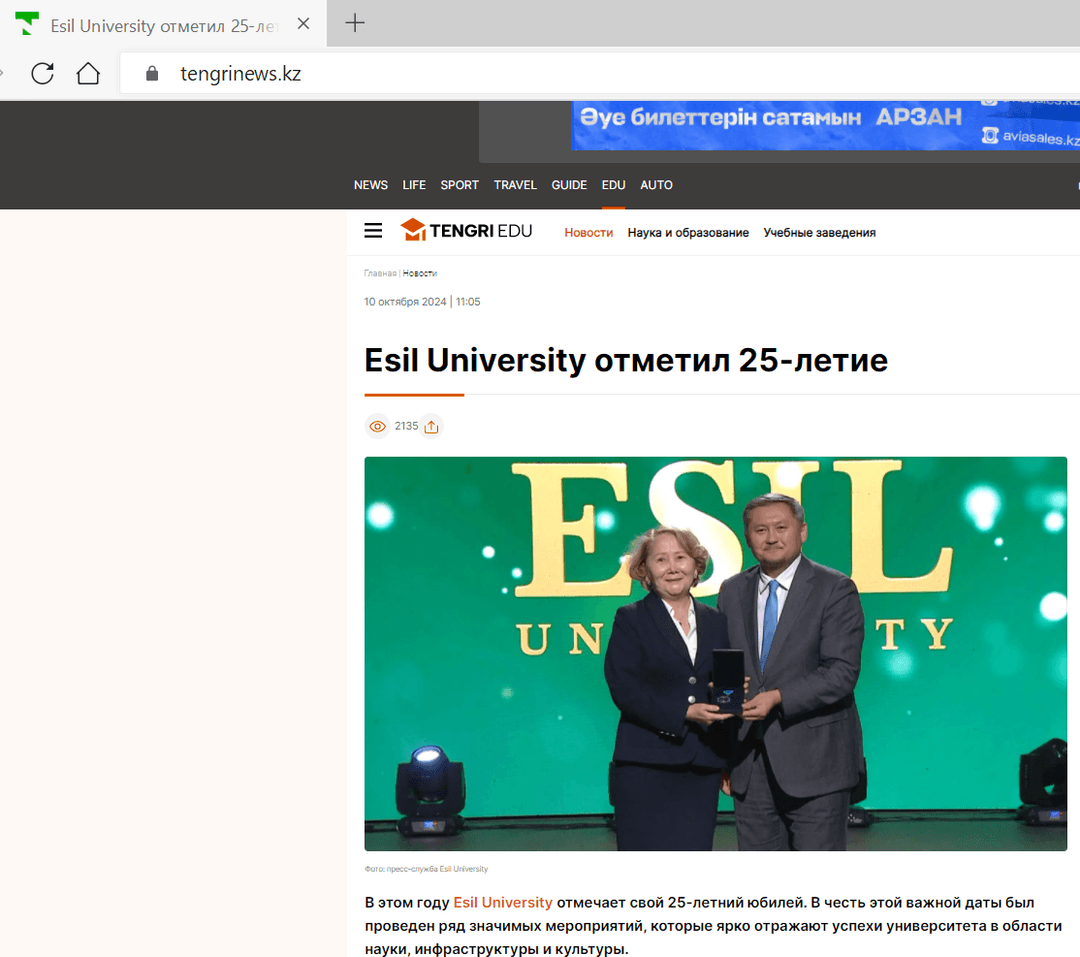The height and width of the screenshot is (957, 1080).
Task: Click the share icon next to view count
Action: [x=432, y=426]
